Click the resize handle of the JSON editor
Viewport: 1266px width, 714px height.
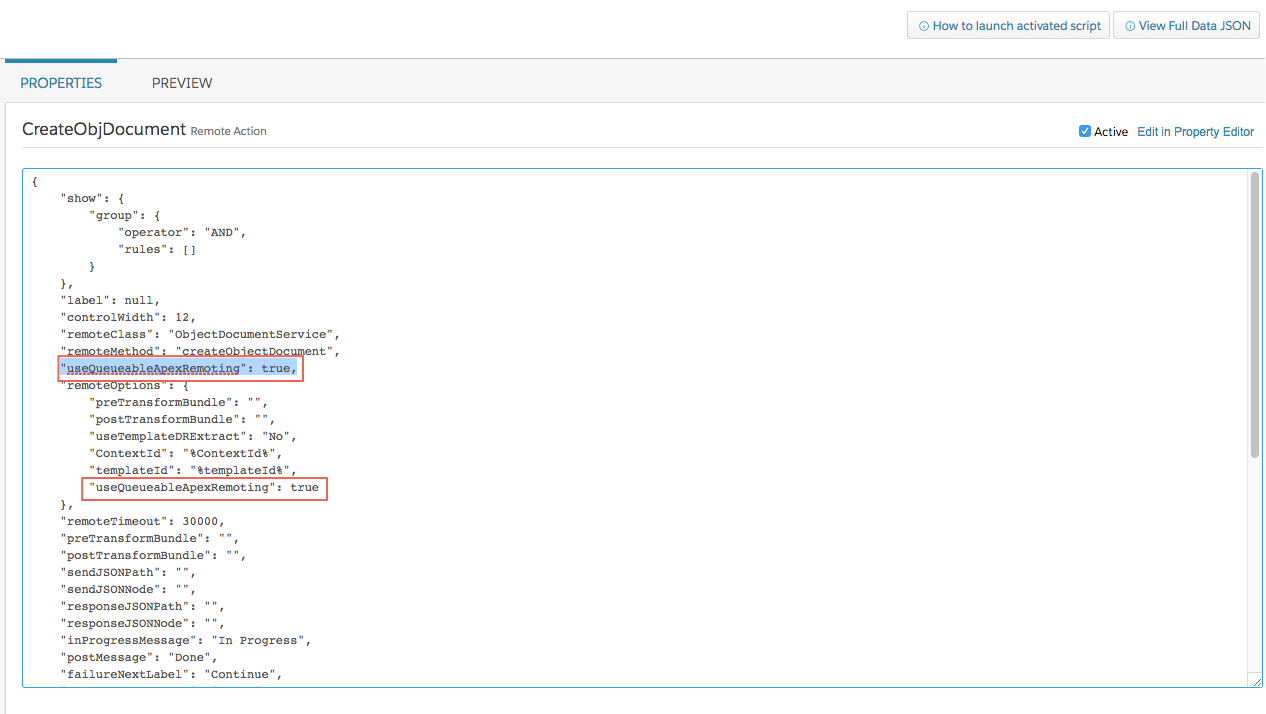click(1255, 680)
